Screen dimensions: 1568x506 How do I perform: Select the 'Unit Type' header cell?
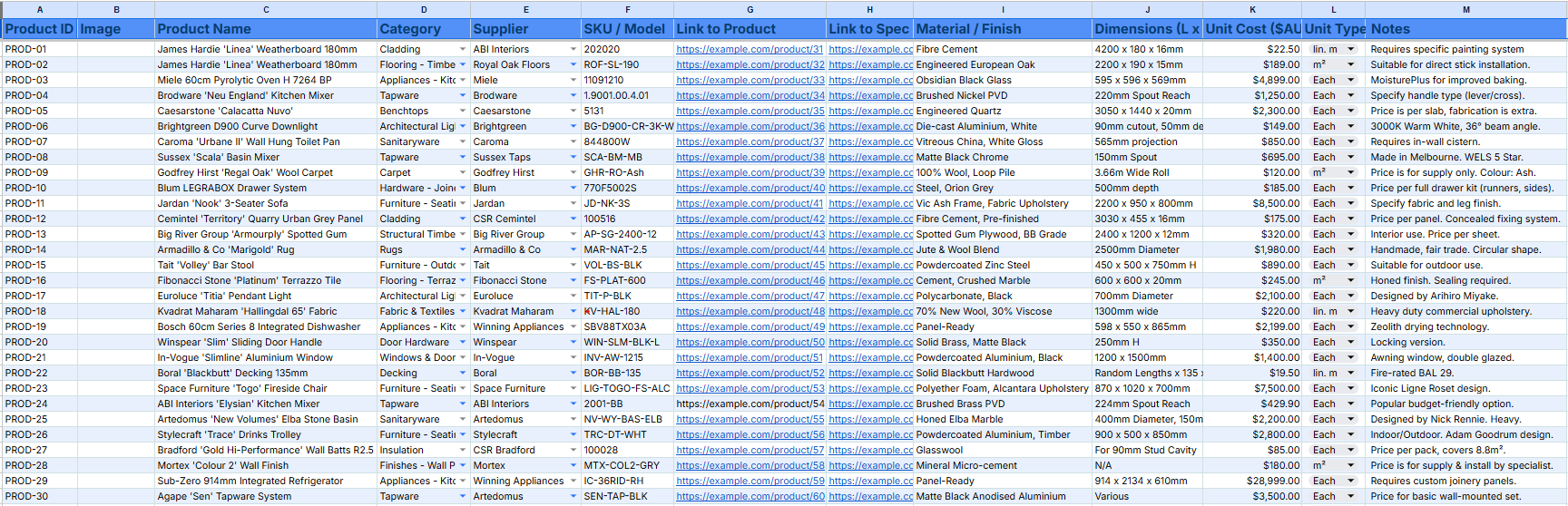(x=1335, y=29)
